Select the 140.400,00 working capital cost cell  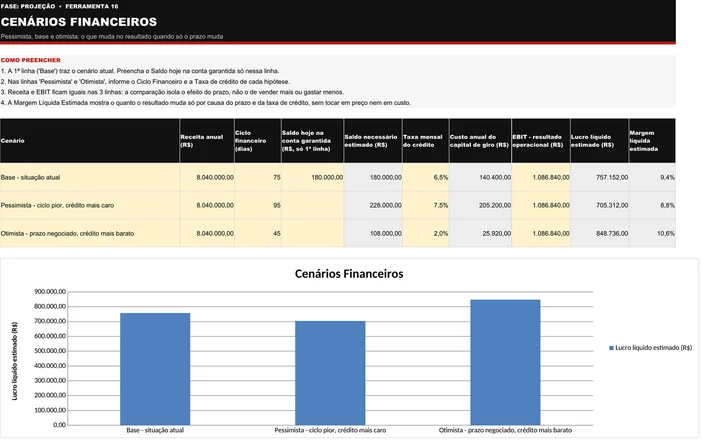(x=480, y=177)
